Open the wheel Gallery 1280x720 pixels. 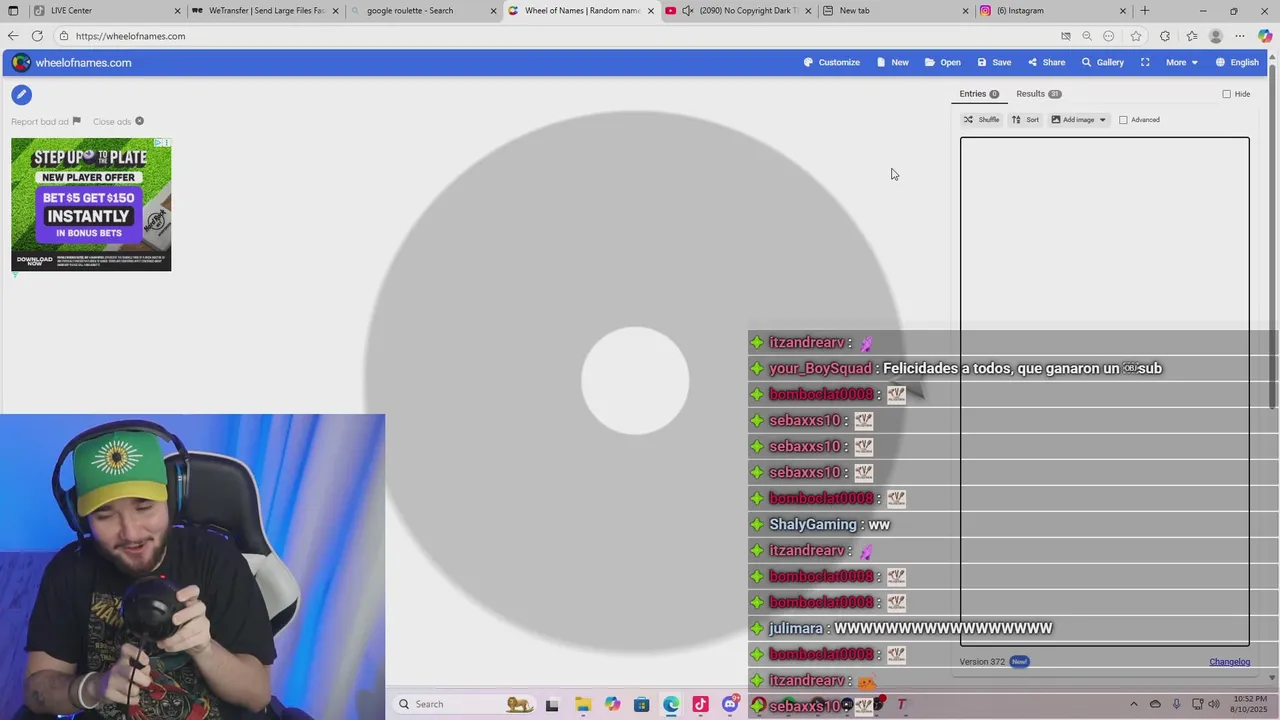[x=1102, y=62]
